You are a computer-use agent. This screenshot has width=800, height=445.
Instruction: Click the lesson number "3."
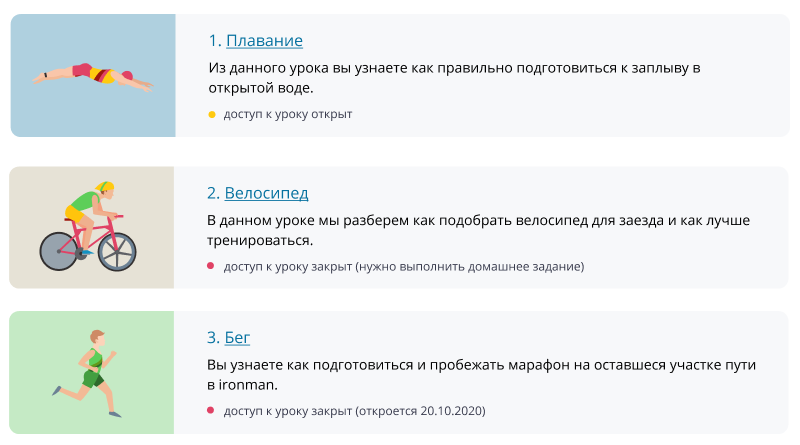tap(213, 337)
